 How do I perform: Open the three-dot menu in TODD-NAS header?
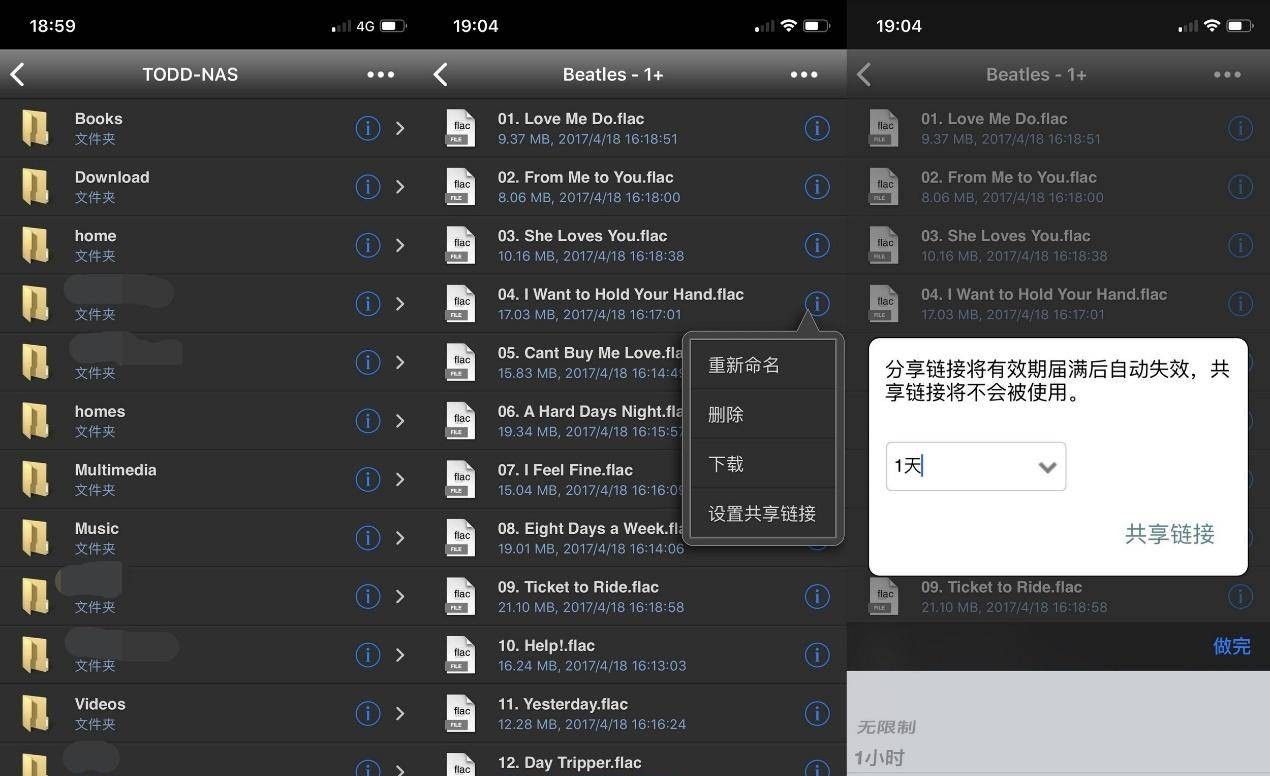tap(380, 74)
